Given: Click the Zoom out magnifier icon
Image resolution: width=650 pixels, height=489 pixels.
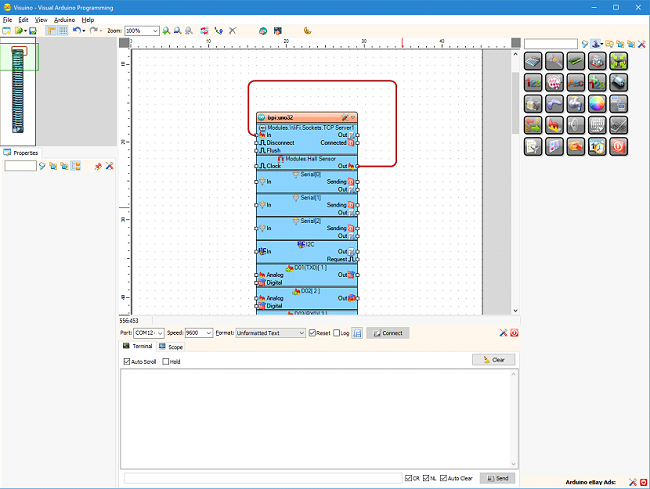Looking at the screenshot, I should tap(177, 31).
